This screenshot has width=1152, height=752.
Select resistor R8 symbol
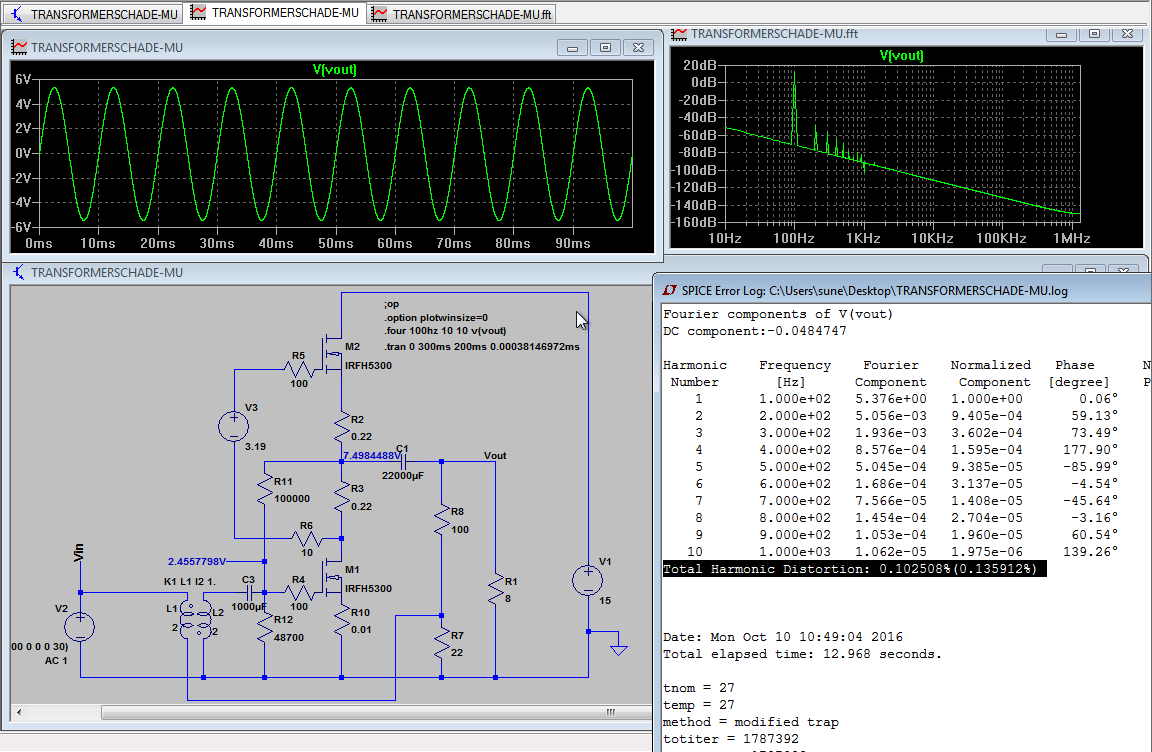442,520
